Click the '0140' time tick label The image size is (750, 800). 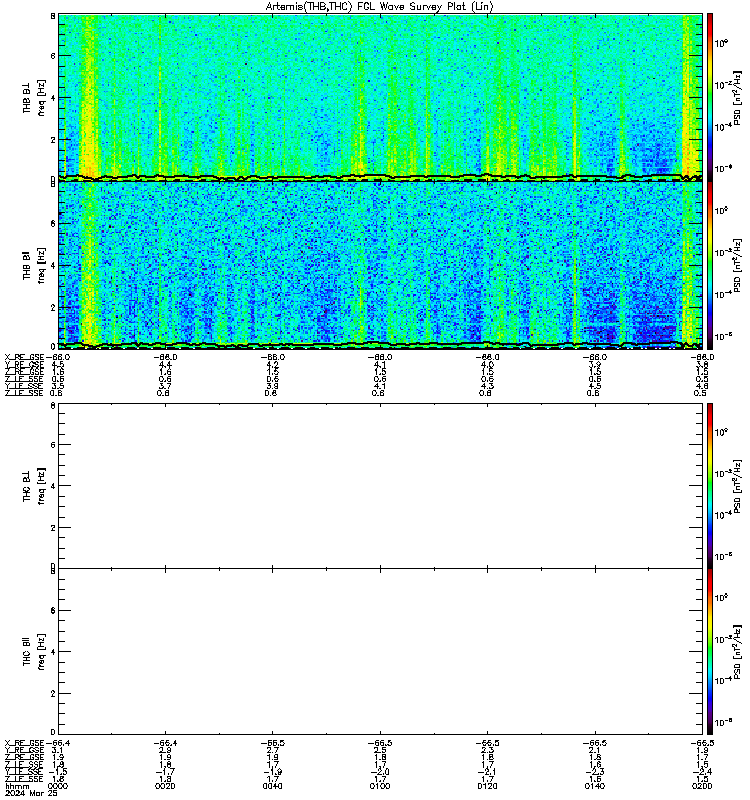click(595, 786)
